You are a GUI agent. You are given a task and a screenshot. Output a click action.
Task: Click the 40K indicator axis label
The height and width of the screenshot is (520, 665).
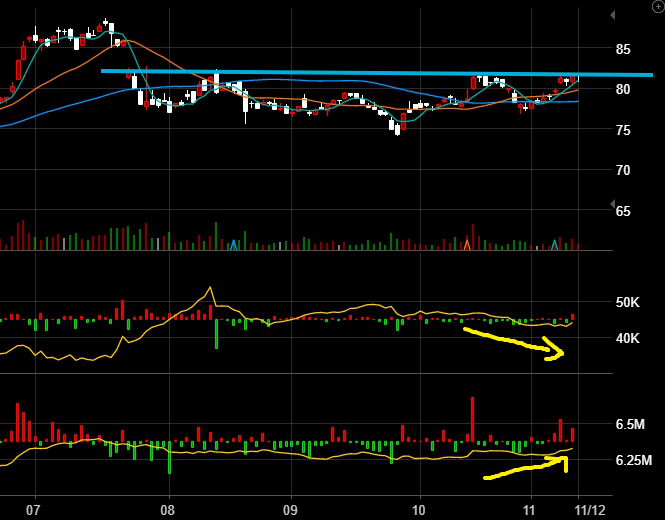[628, 338]
